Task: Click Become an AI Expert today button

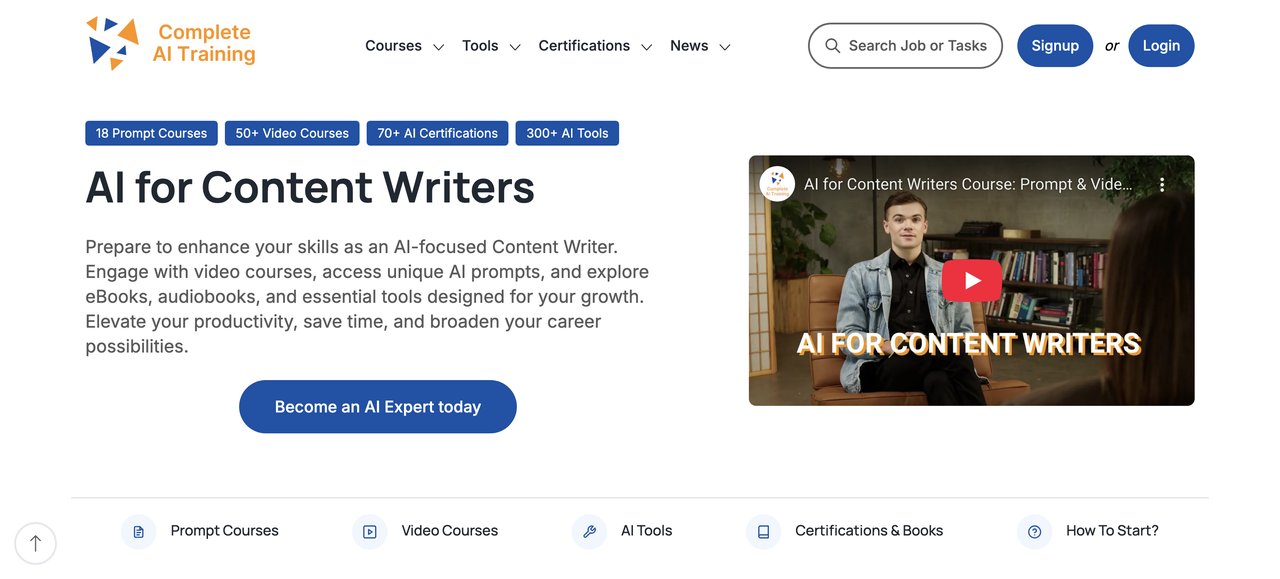Action: click(x=378, y=407)
